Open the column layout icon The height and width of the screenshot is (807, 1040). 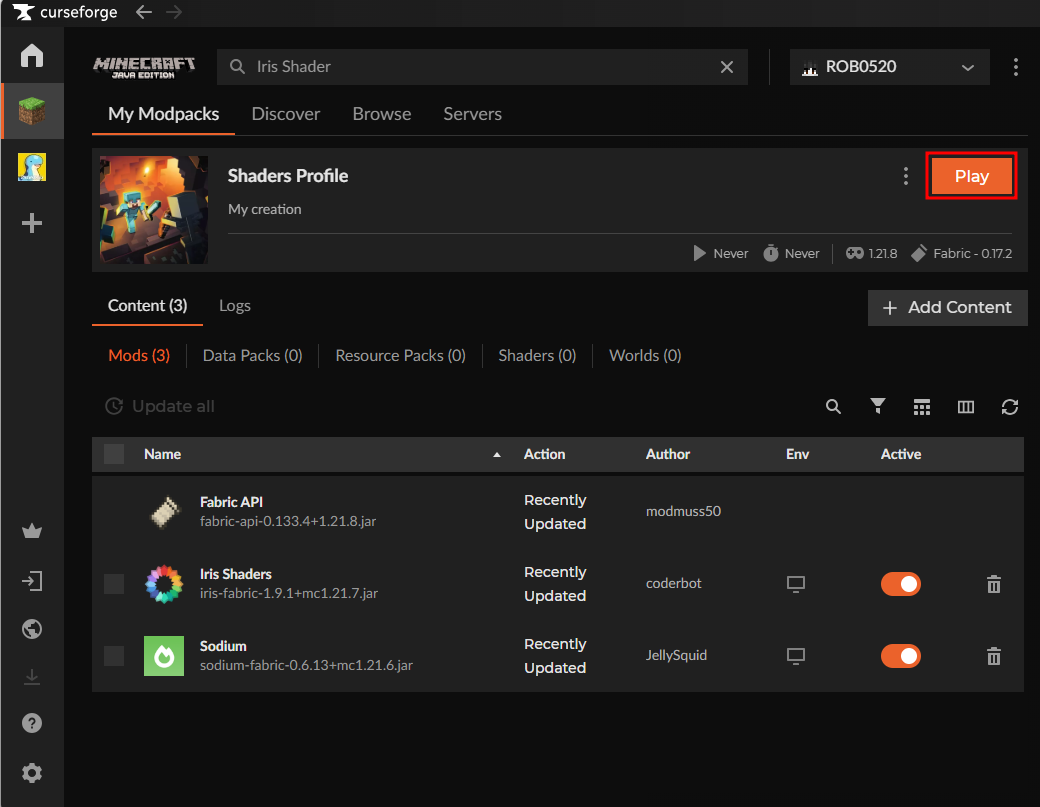(966, 406)
